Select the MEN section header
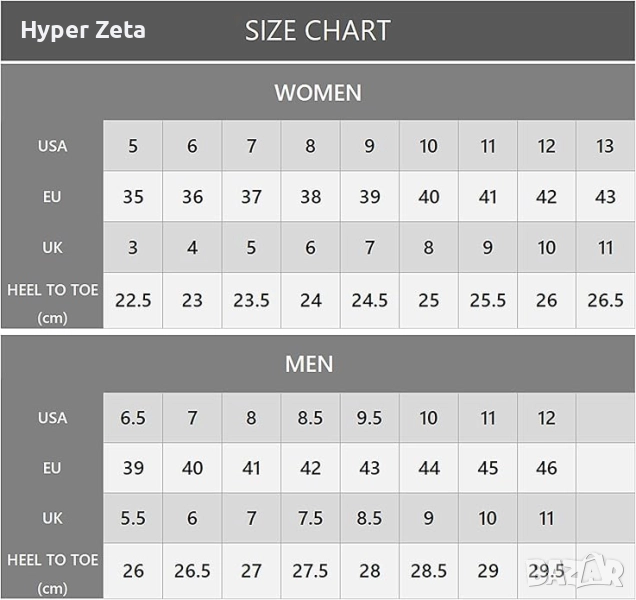 click(x=309, y=364)
